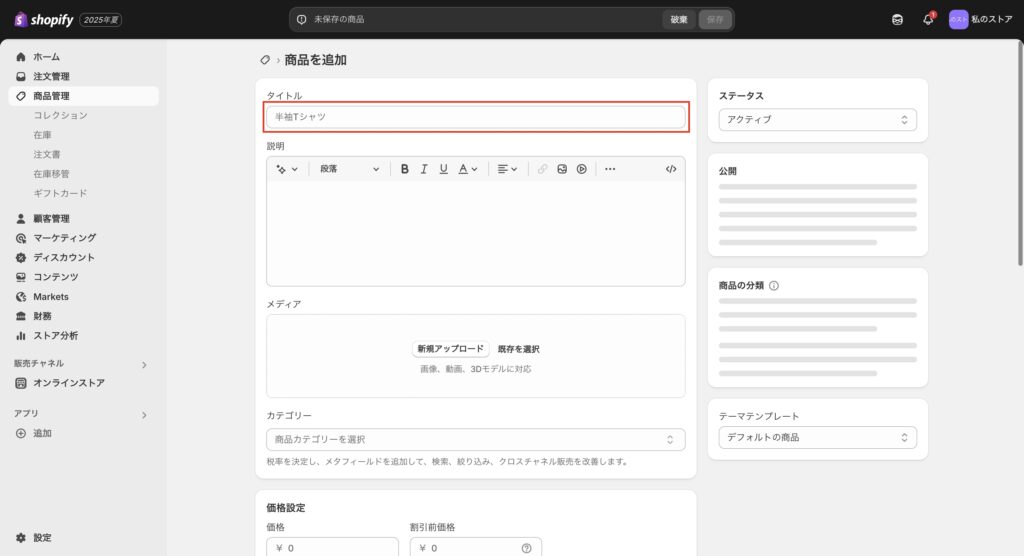Toggle italic formatting in description editor

pos(424,169)
